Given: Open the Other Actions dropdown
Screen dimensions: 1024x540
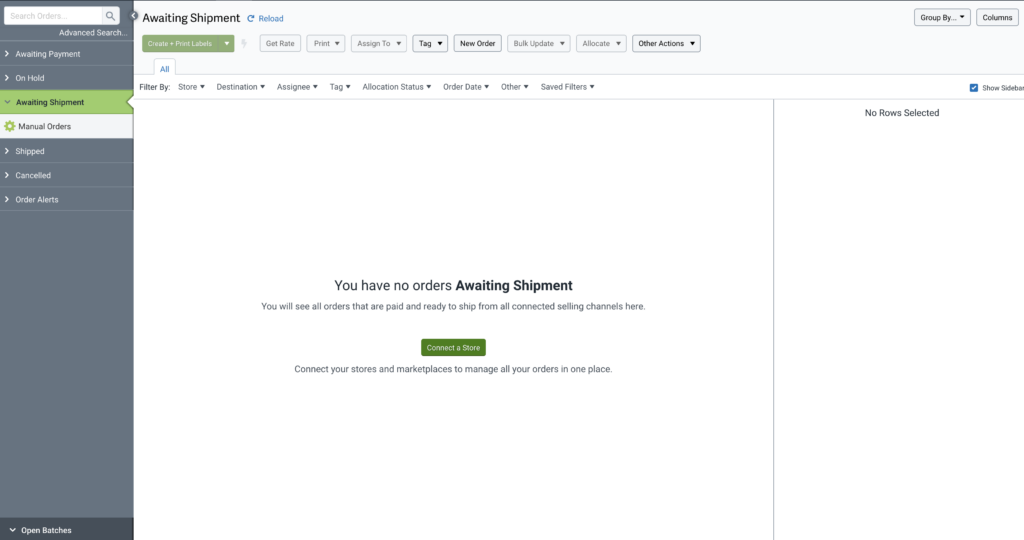Looking at the screenshot, I should click(666, 44).
